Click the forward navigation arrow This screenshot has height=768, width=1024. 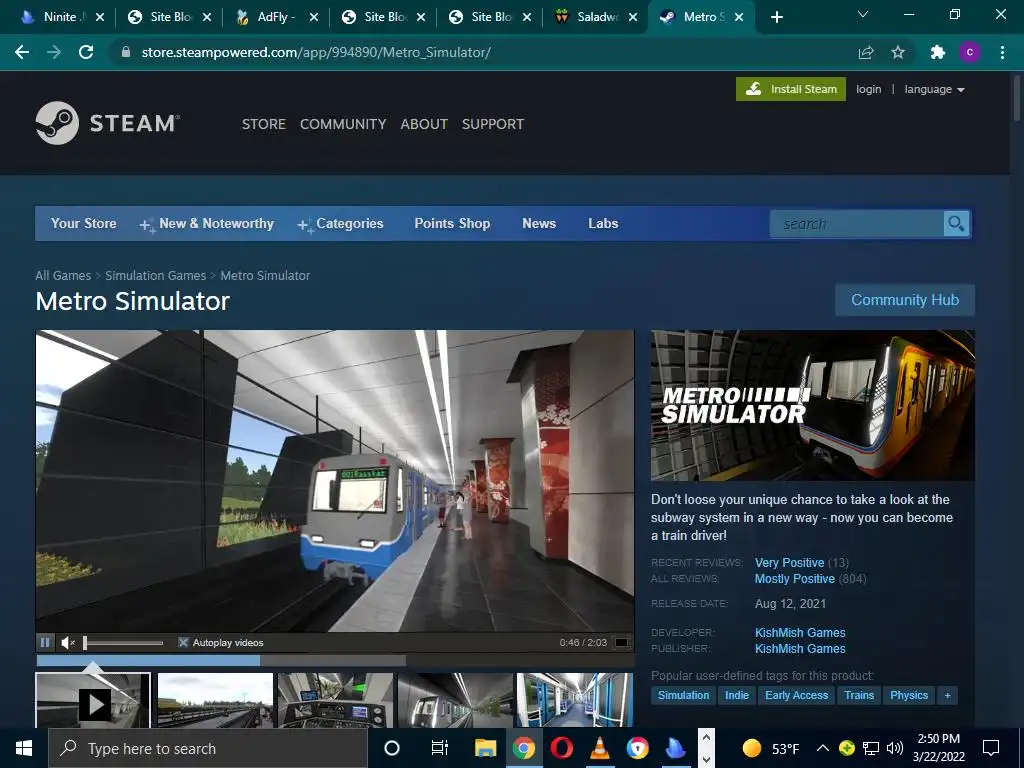tap(54, 52)
